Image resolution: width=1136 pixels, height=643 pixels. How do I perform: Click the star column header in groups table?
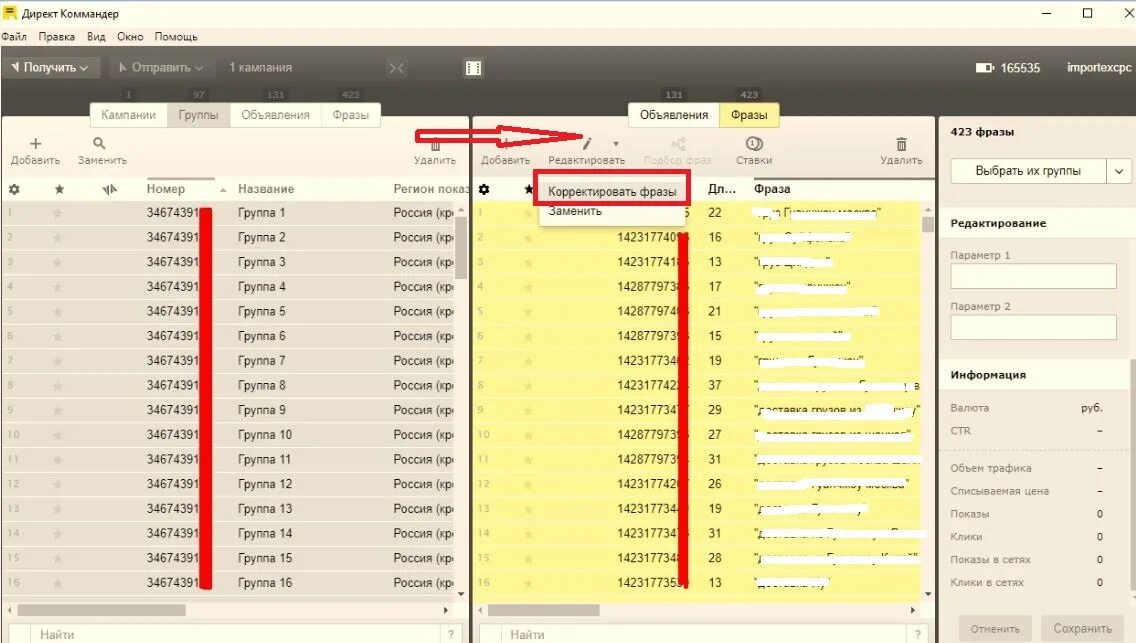click(59, 189)
